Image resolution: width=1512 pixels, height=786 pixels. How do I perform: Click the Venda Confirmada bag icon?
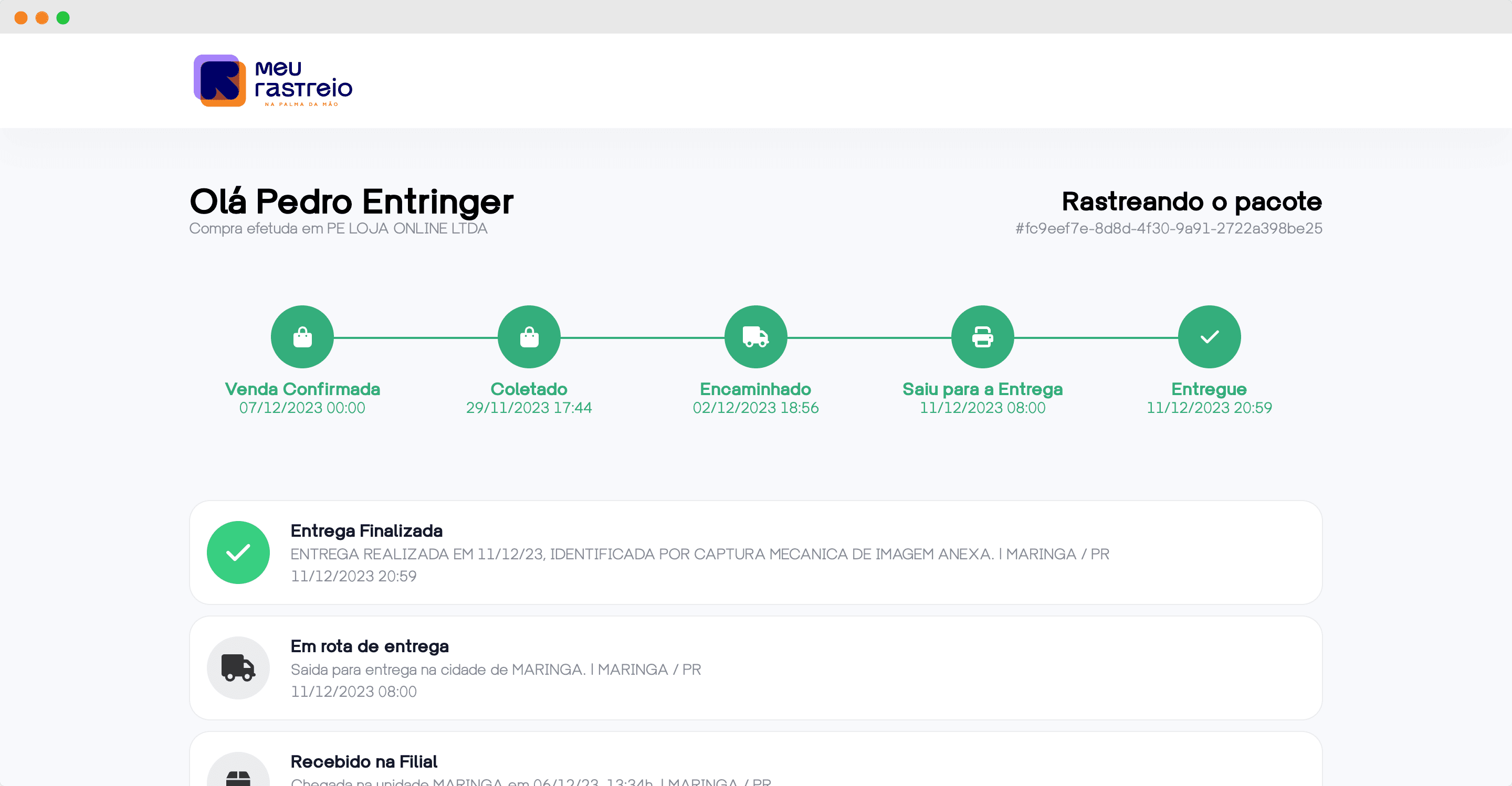(302, 337)
